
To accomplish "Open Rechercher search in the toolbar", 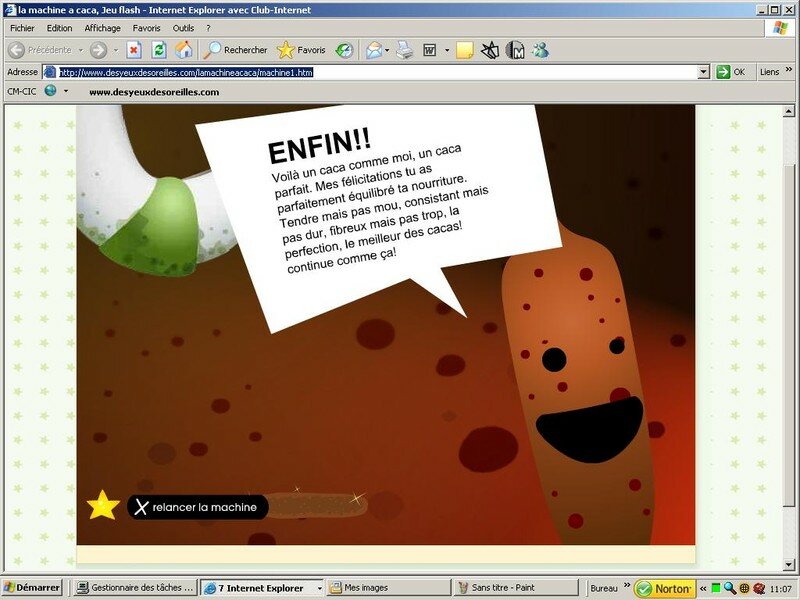I will pyautogui.click(x=235, y=50).
